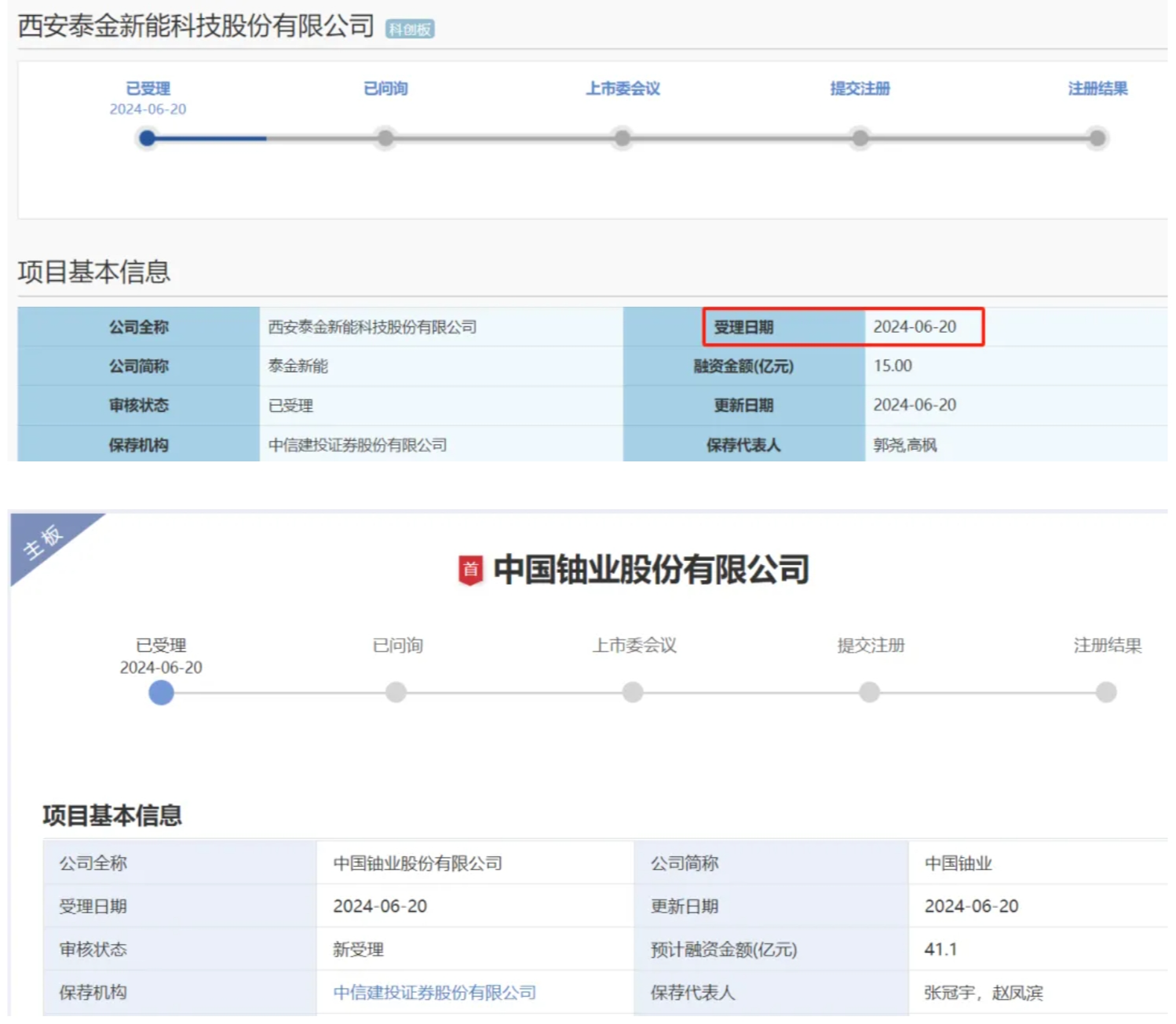Click the 预计融资金额(亿元) label
The width and height of the screenshot is (1176, 1024).
[x=724, y=949]
